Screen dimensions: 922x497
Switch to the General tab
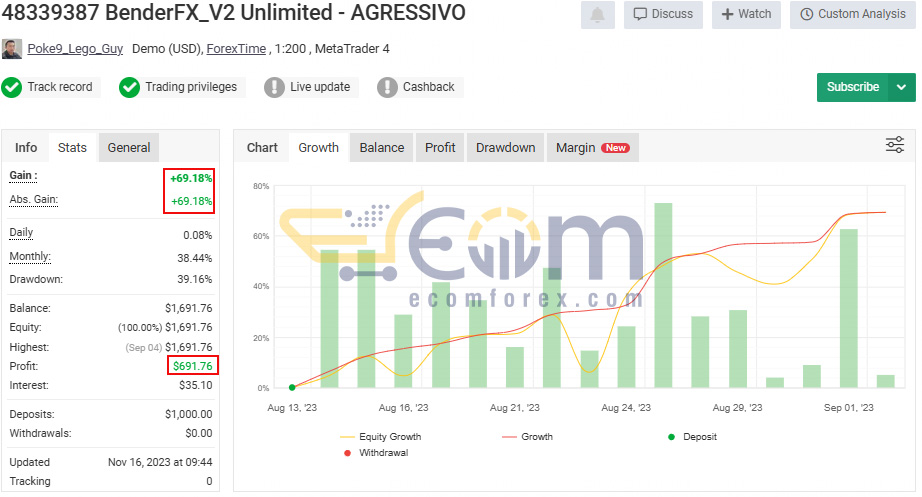pos(129,148)
